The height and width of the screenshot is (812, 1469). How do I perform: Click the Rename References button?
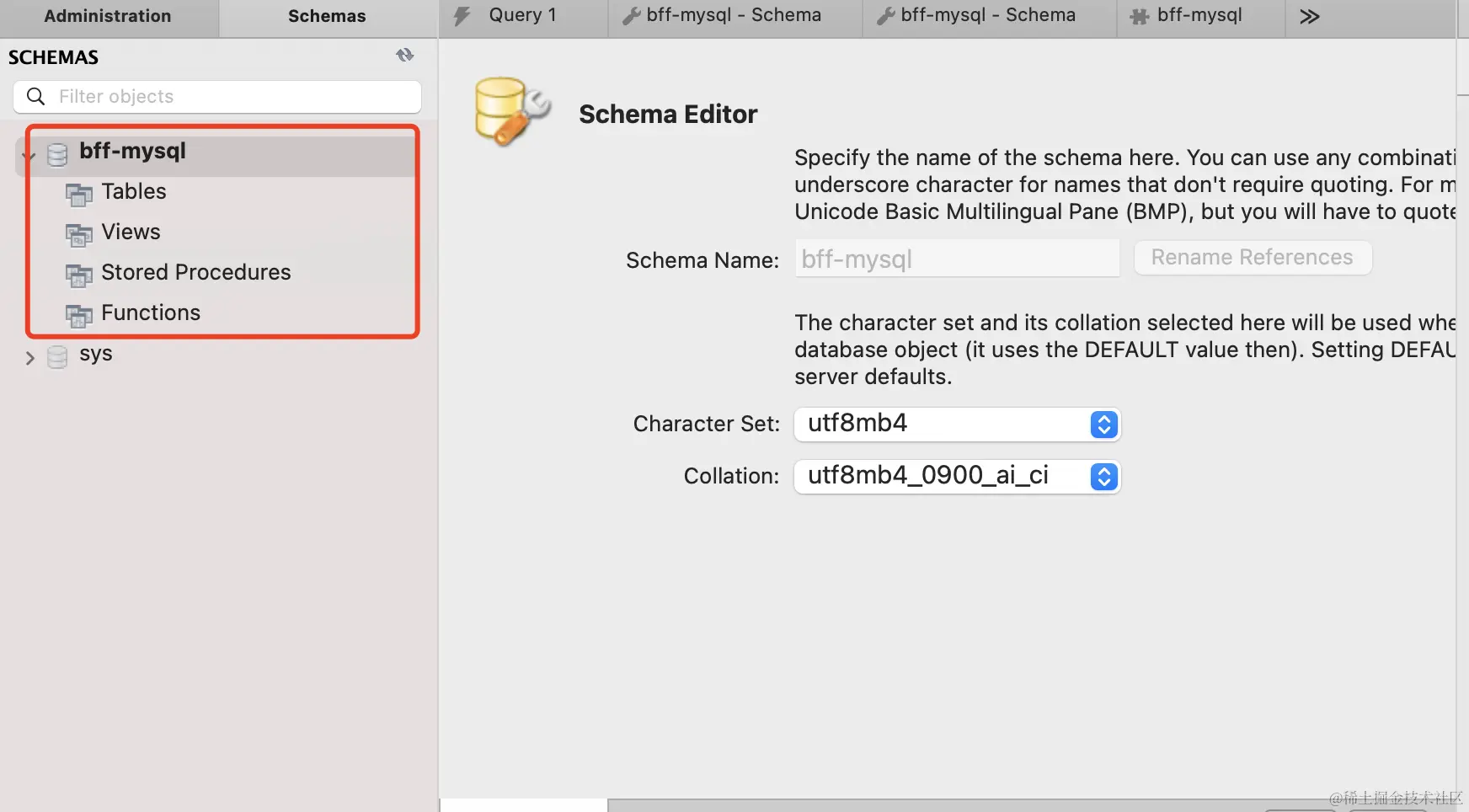(x=1253, y=258)
